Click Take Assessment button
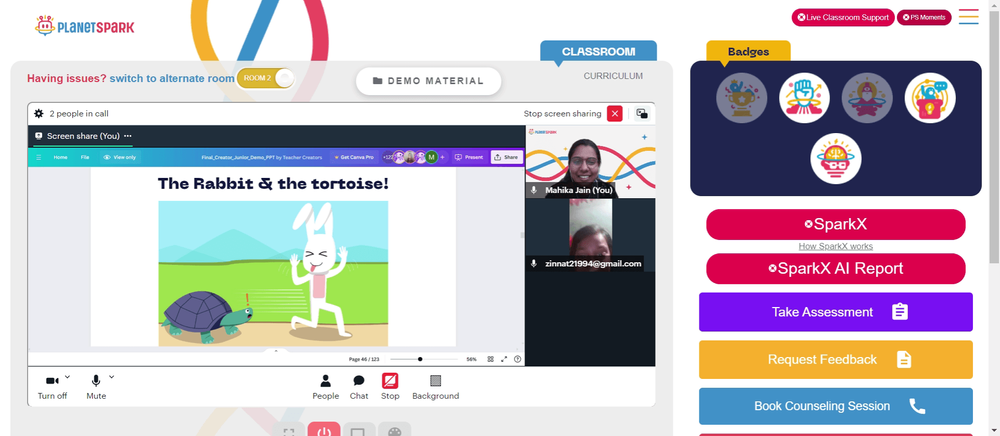 point(835,312)
